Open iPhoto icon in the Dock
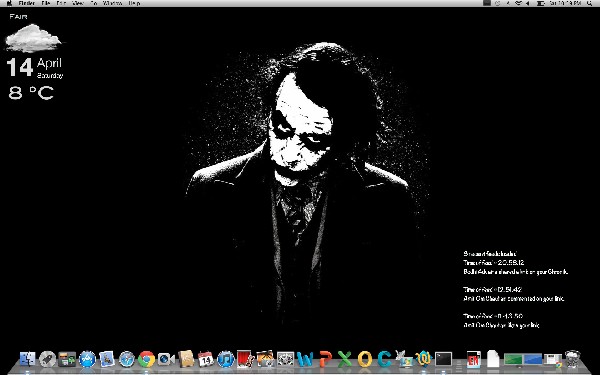The height and width of the screenshot is (375, 600). click(x=265, y=359)
